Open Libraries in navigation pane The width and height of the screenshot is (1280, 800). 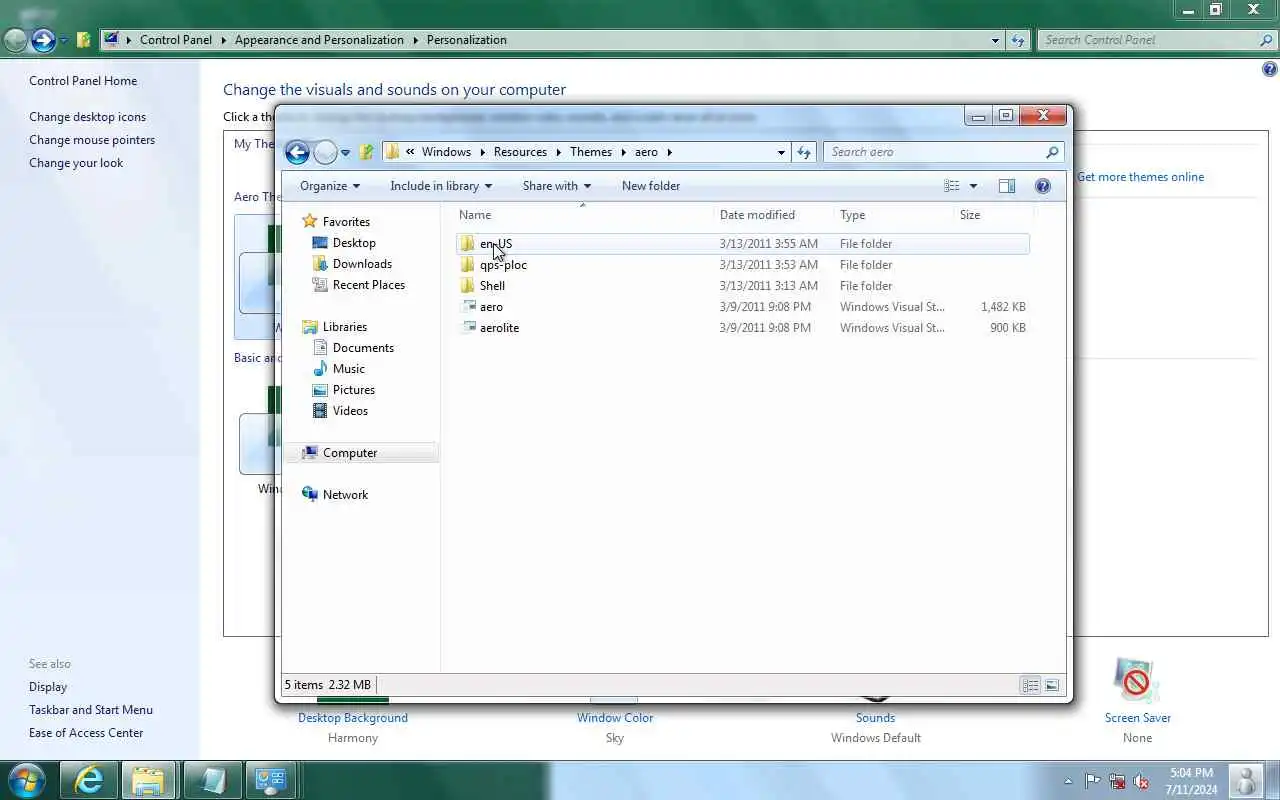(x=344, y=327)
